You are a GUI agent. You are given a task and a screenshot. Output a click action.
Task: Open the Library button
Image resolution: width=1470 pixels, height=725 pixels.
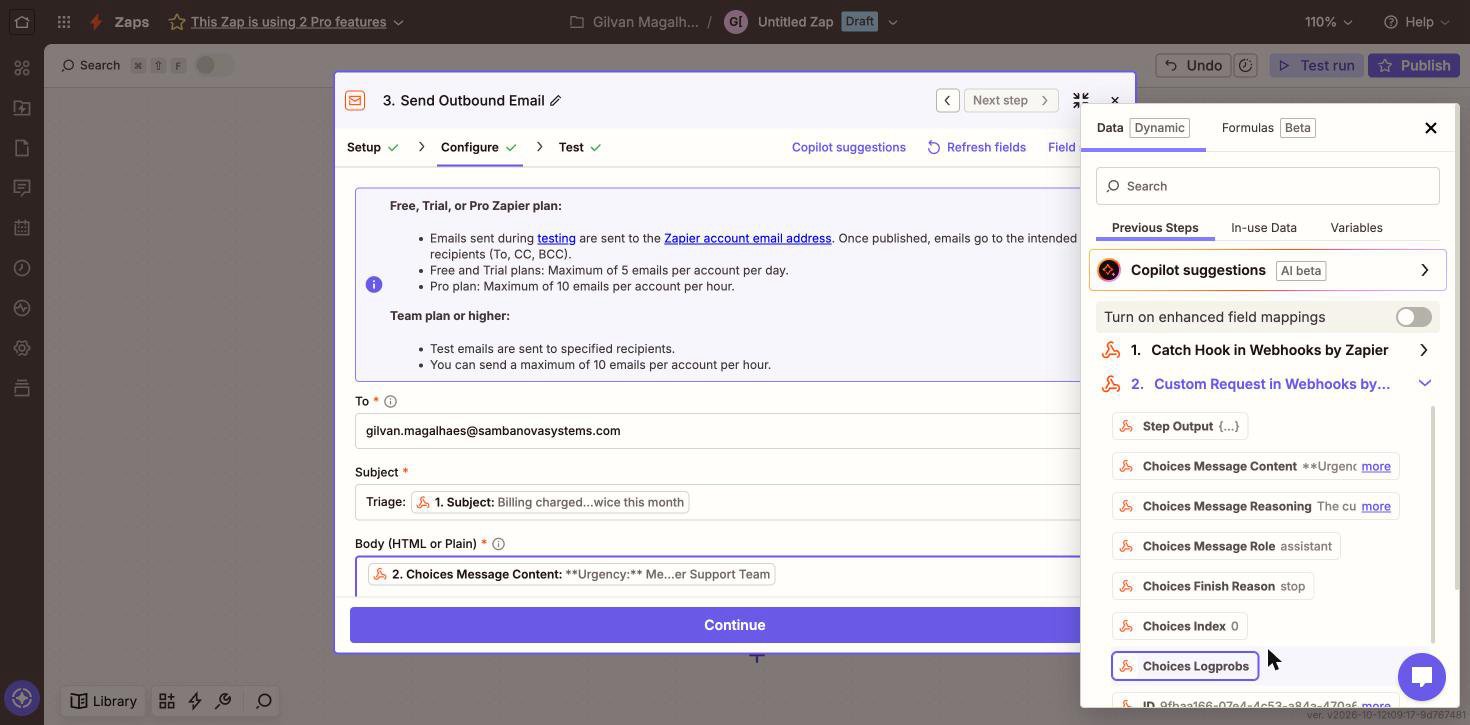click(x=103, y=701)
